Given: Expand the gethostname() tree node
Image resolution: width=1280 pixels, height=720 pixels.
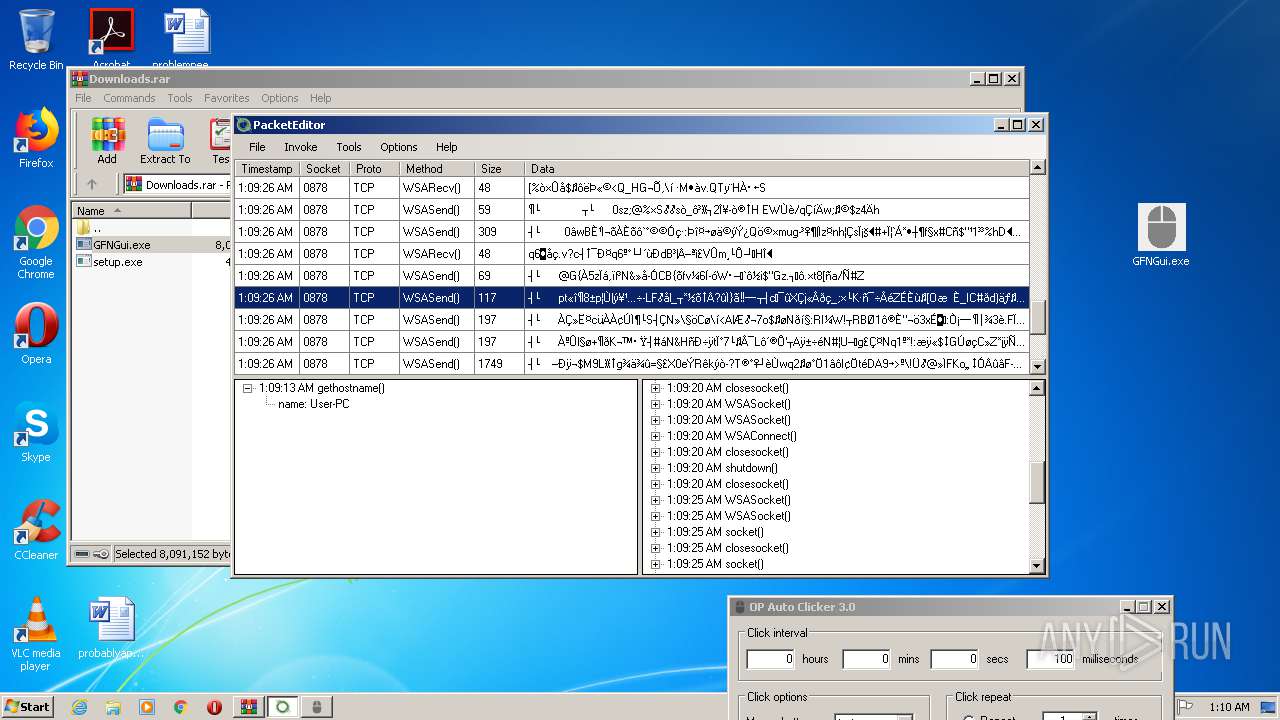Looking at the screenshot, I should point(247,388).
